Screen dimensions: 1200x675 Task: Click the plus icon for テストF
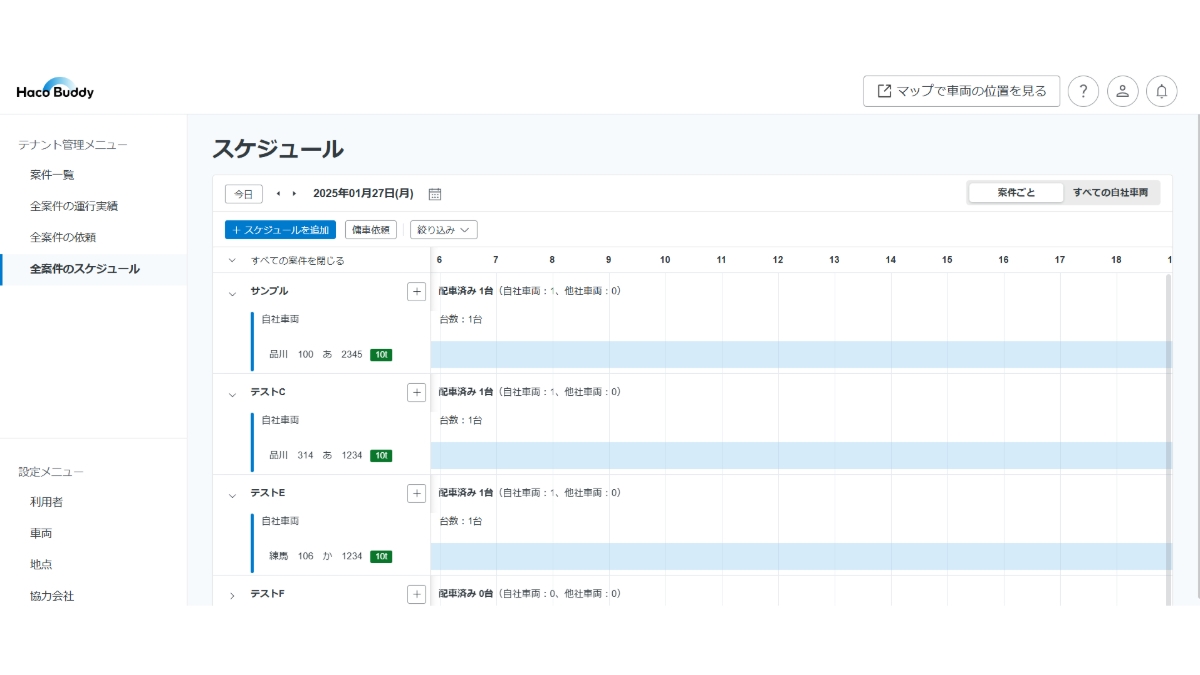coord(416,594)
